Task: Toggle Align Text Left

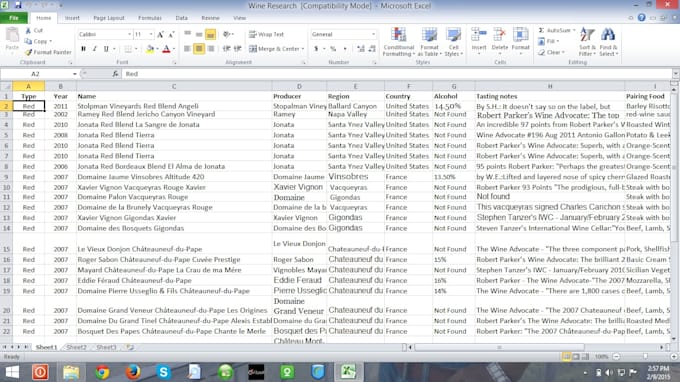Action: pyautogui.click(x=187, y=49)
